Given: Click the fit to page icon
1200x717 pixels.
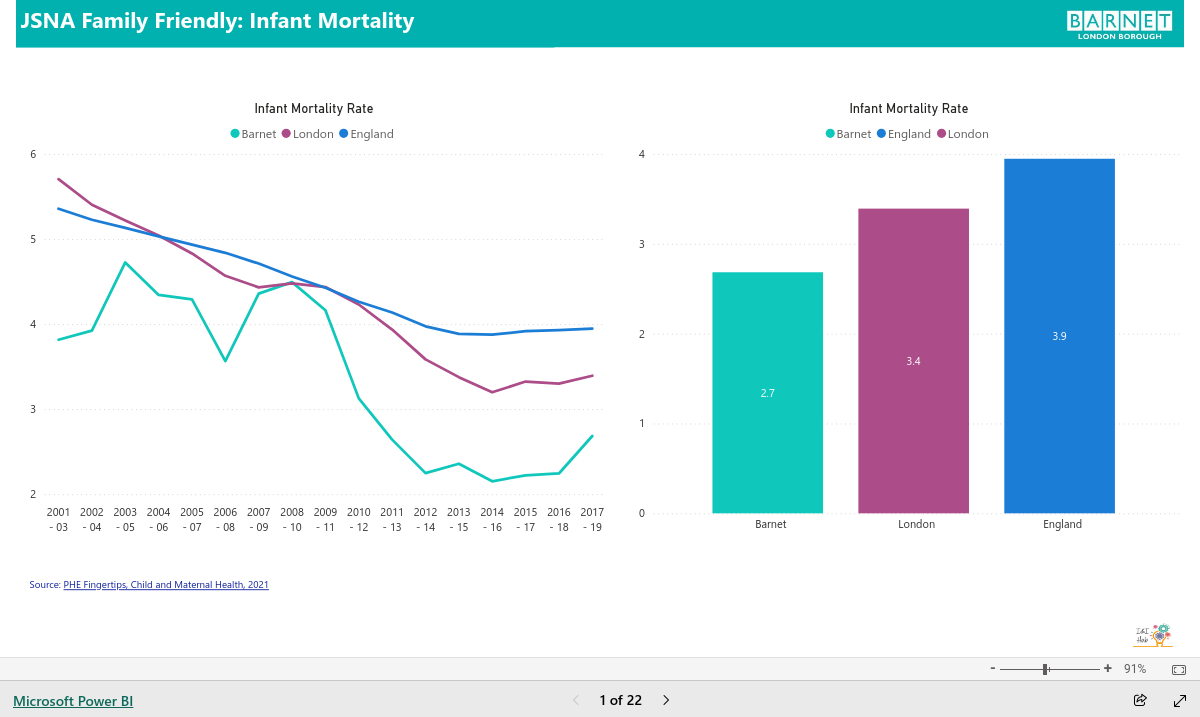Looking at the screenshot, I should coord(1178,669).
